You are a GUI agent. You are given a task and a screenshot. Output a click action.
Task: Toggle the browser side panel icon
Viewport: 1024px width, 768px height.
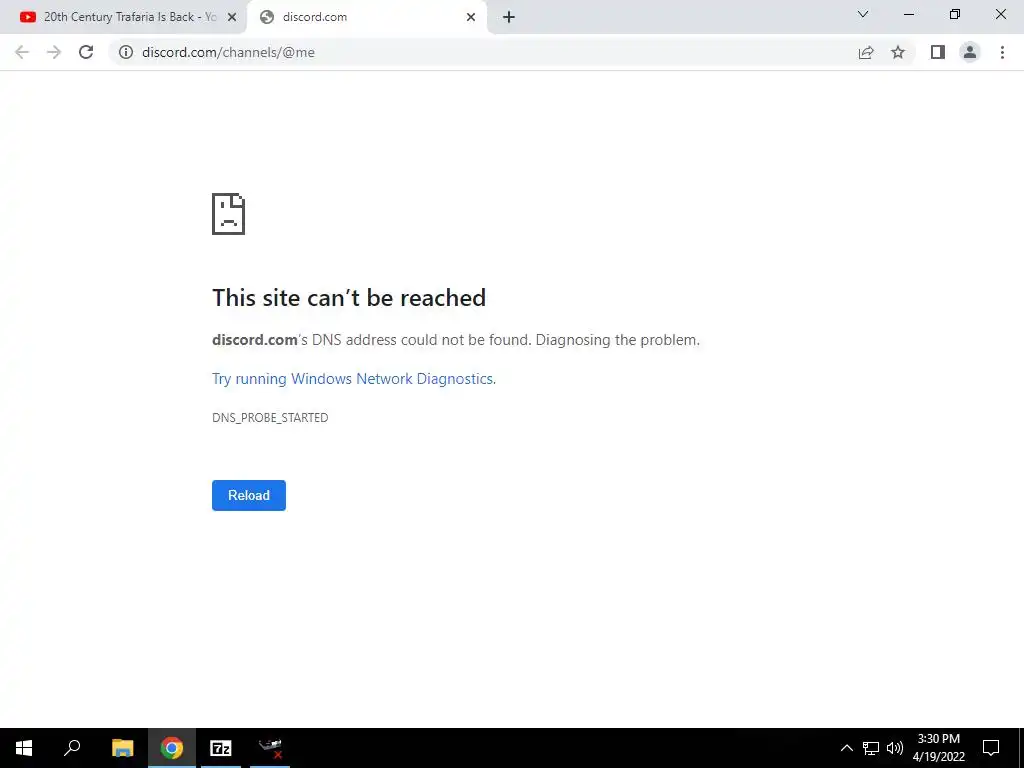click(938, 52)
